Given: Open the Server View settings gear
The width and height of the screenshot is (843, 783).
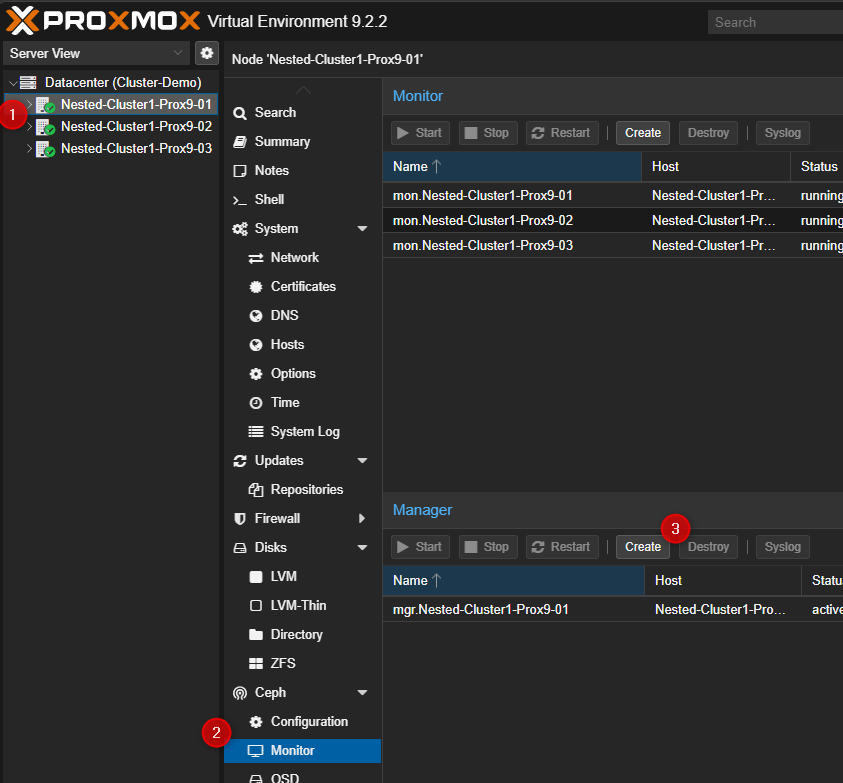Looking at the screenshot, I should [x=206, y=53].
